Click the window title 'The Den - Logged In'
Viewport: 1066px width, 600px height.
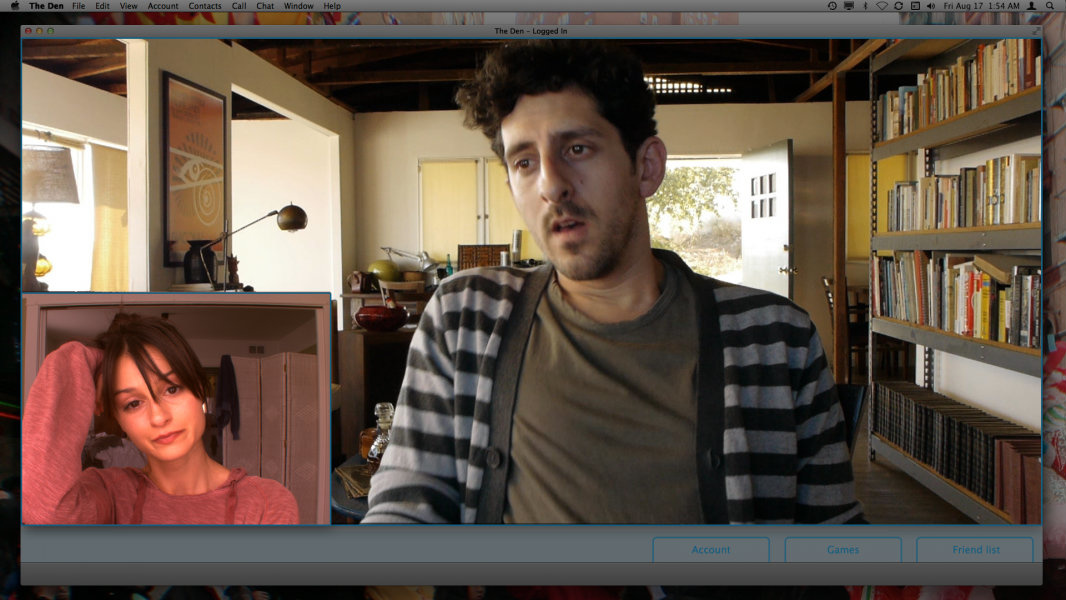[531, 31]
